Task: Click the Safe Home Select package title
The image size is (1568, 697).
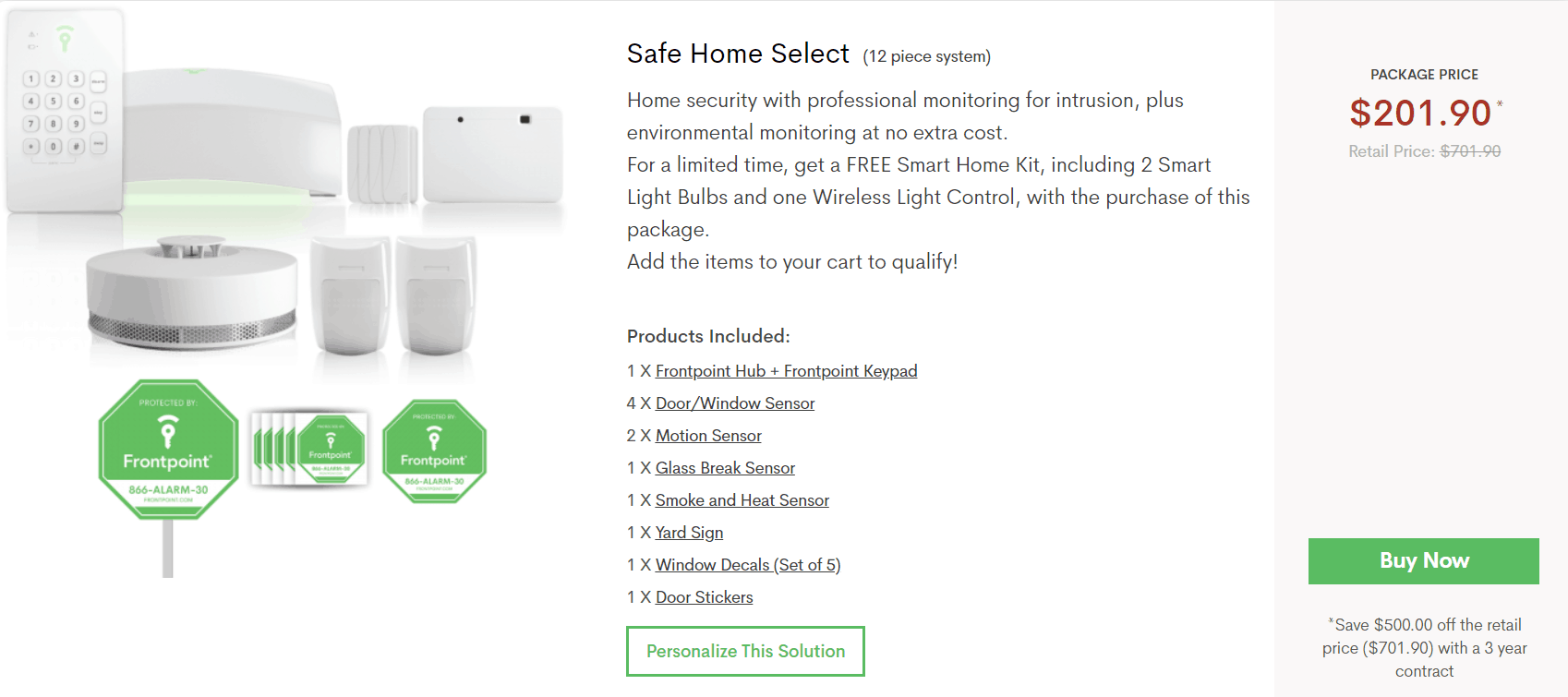Action: point(738,54)
